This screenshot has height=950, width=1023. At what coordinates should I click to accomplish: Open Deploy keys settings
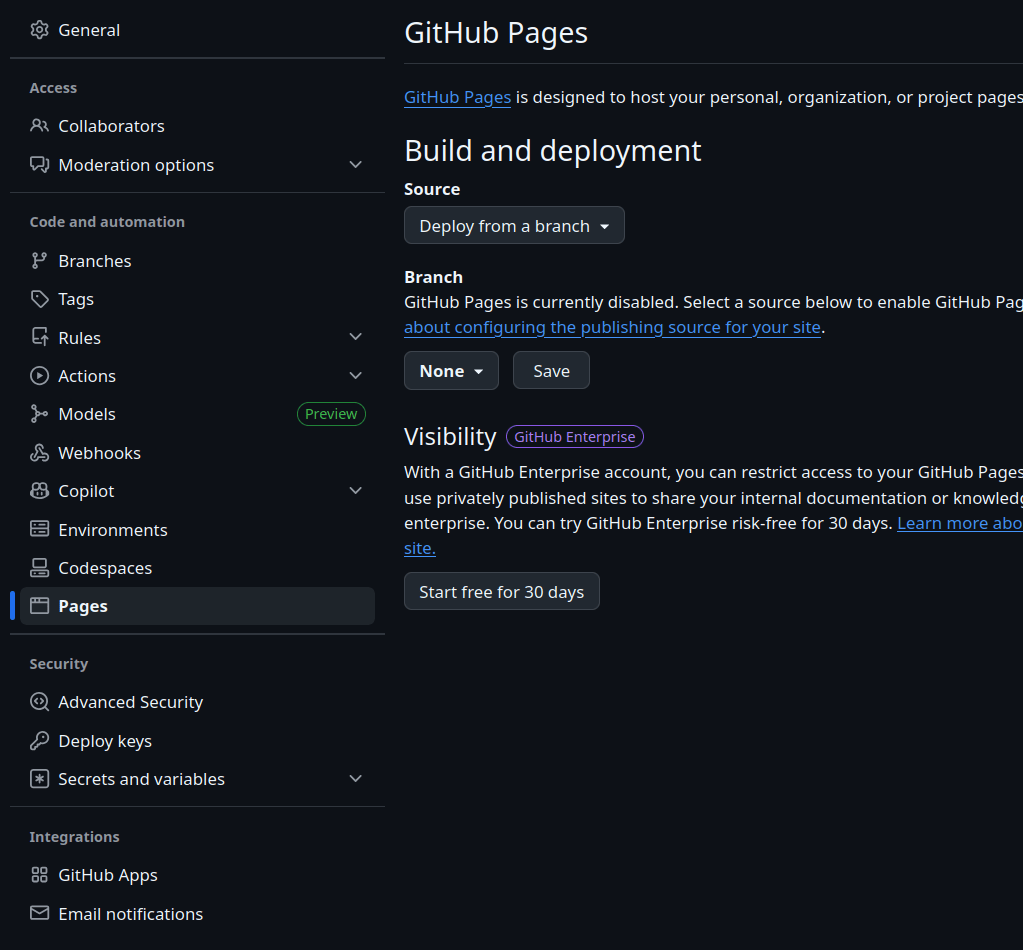pyautogui.click(x=197, y=741)
